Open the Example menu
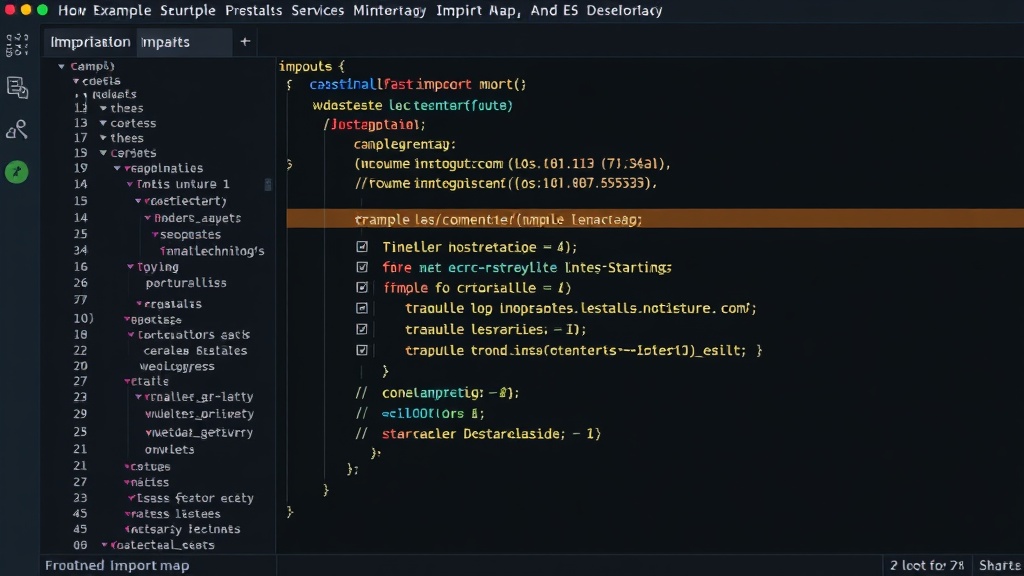The image size is (1024, 576). pos(122,10)
